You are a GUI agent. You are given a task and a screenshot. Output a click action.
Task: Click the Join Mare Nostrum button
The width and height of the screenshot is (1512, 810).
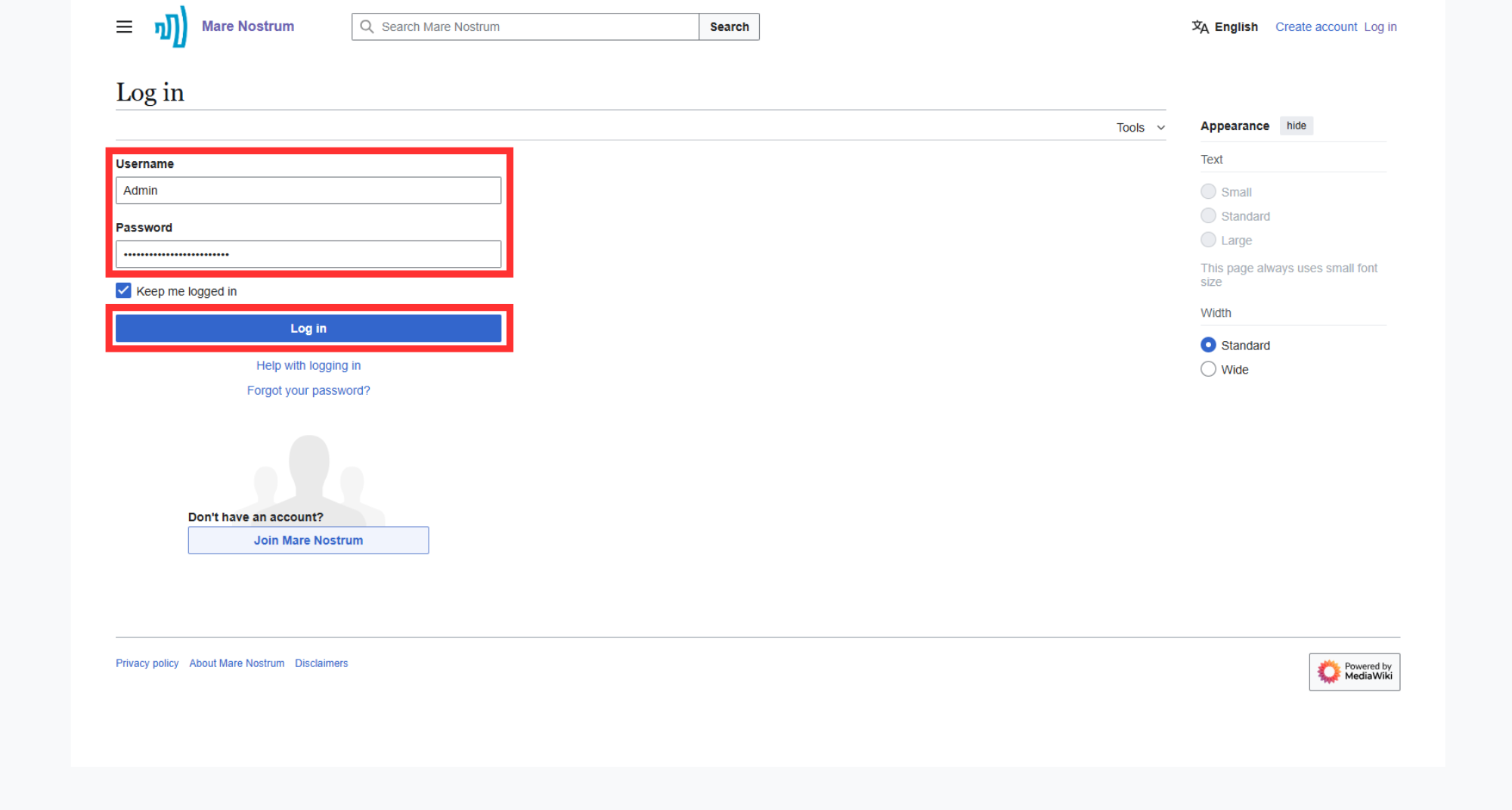click(x=308, y=540)
